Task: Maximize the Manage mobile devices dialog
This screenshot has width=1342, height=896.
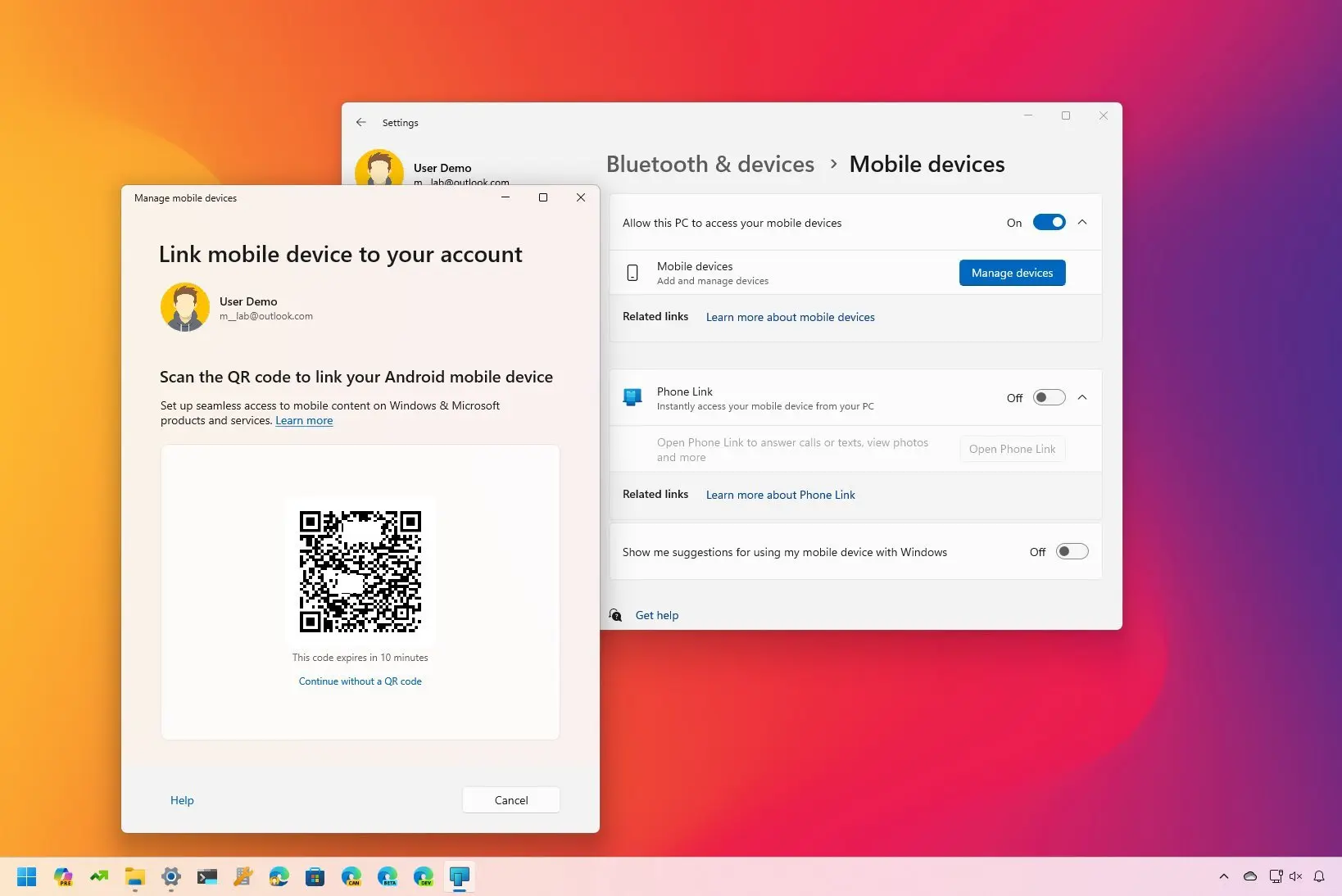Action: [x=543, y=197]
